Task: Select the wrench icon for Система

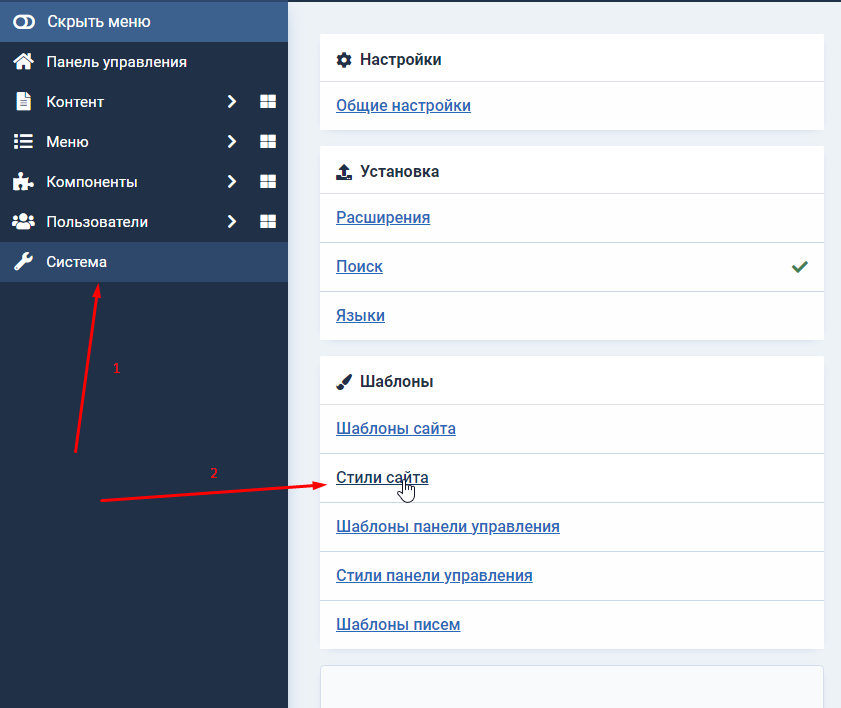Action: click(x=22, y=261)
